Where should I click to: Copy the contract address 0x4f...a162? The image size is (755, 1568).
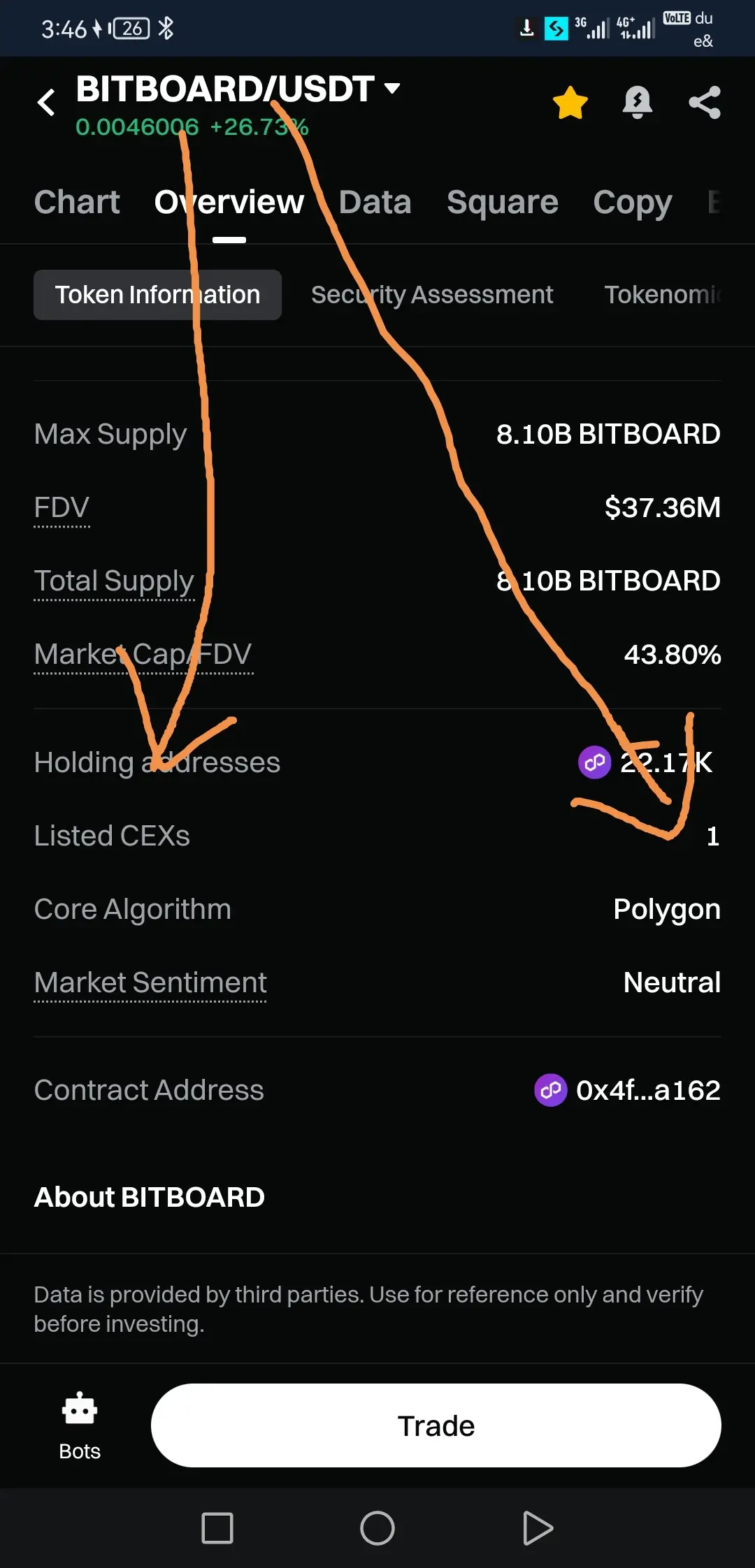pos(648,1090)
